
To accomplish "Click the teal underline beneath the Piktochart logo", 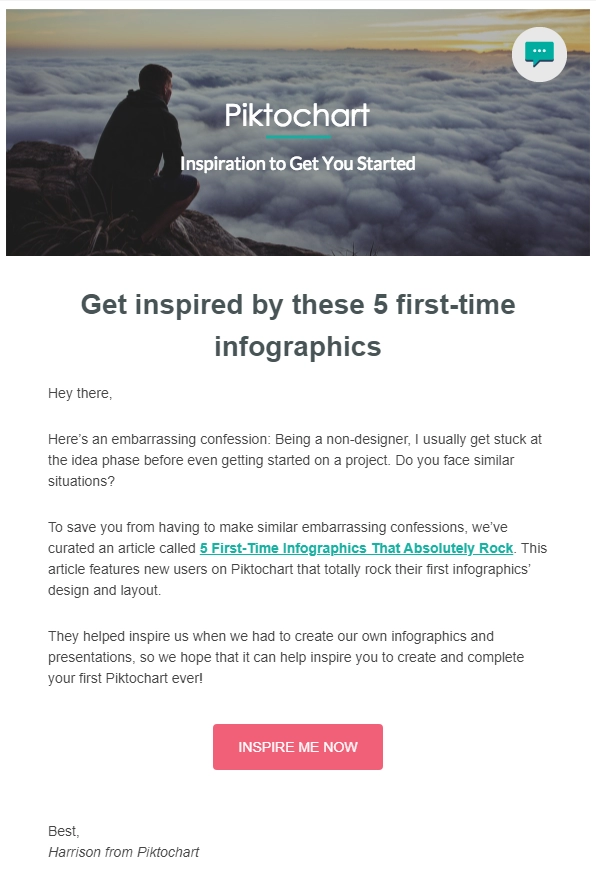I will coord(297,138).
